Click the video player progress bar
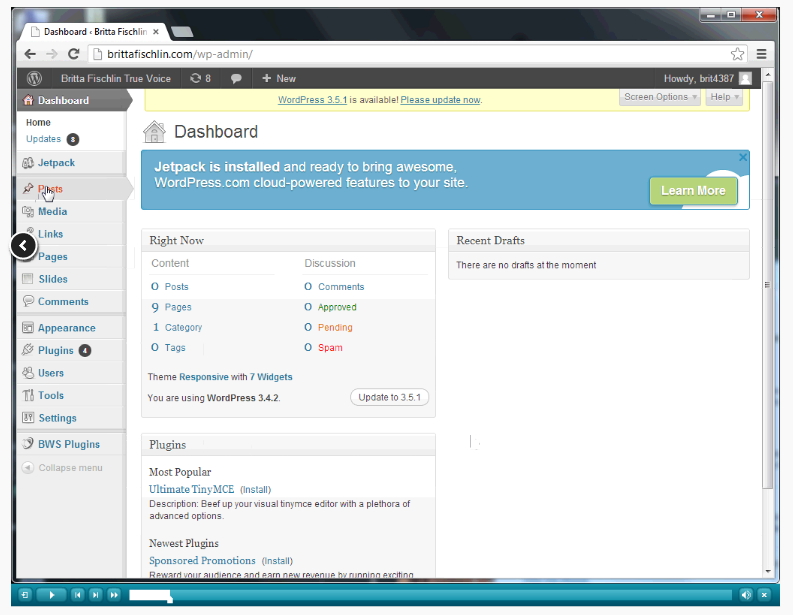This screenshot has width=793, height=615. [x=430, y=595]
